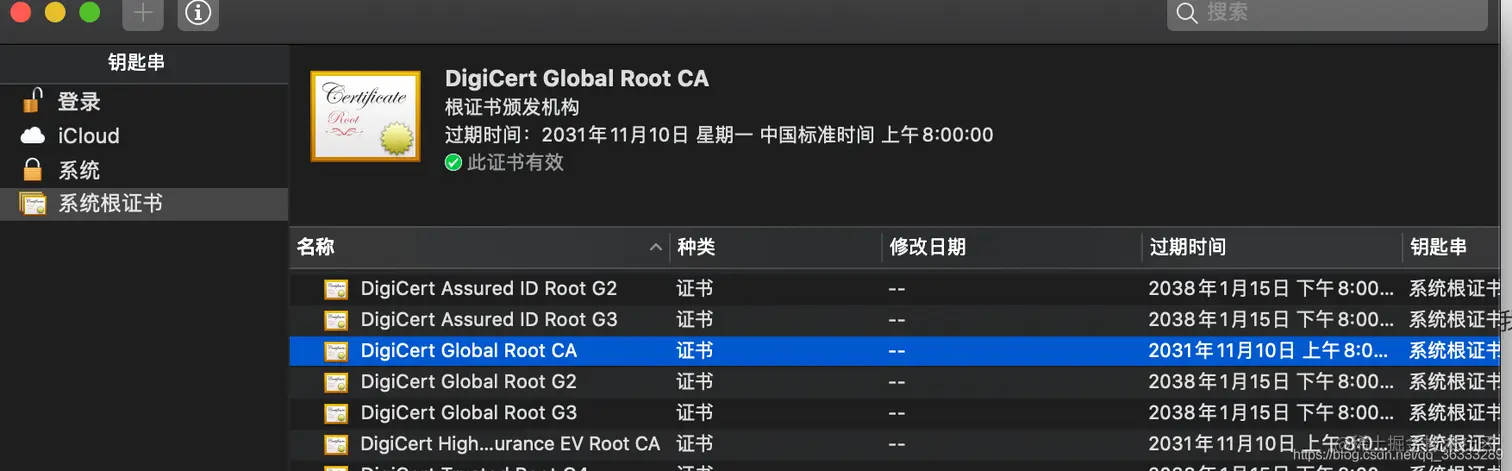
Task: Click the 钥匙串 sidebar section header
Action: [136, 62]
